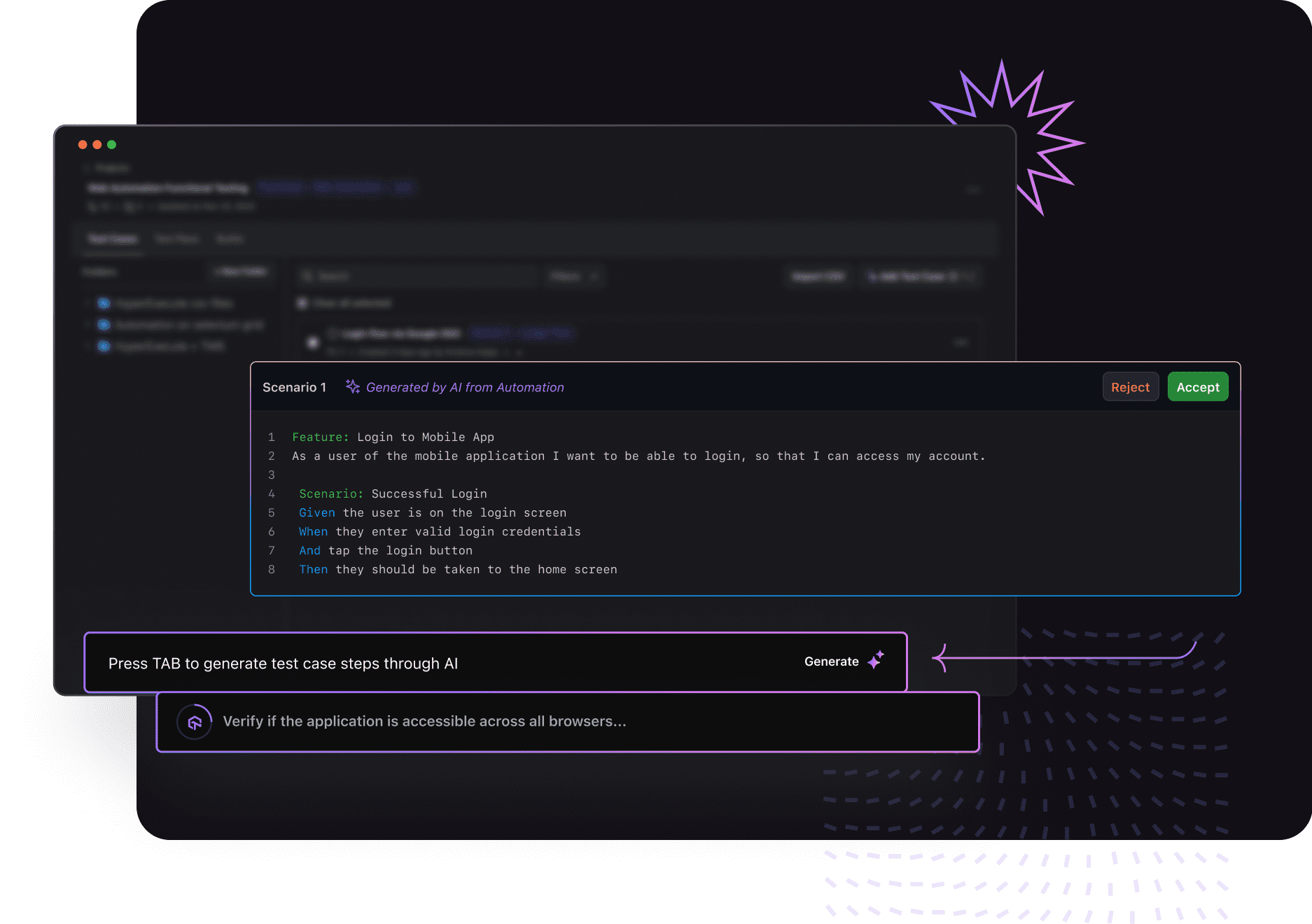The image size is (1312, 924).
Task: Click the Import CSV button
Action: [817, 276]
